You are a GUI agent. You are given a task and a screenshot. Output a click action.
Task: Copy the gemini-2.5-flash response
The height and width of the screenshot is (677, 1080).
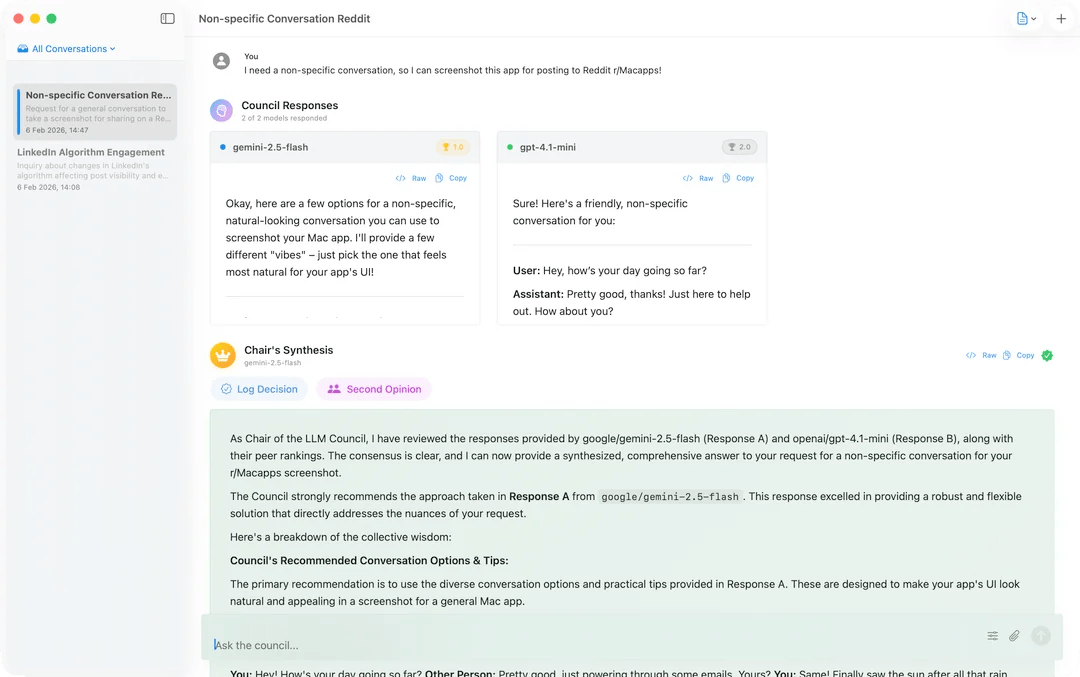(451, 178)
